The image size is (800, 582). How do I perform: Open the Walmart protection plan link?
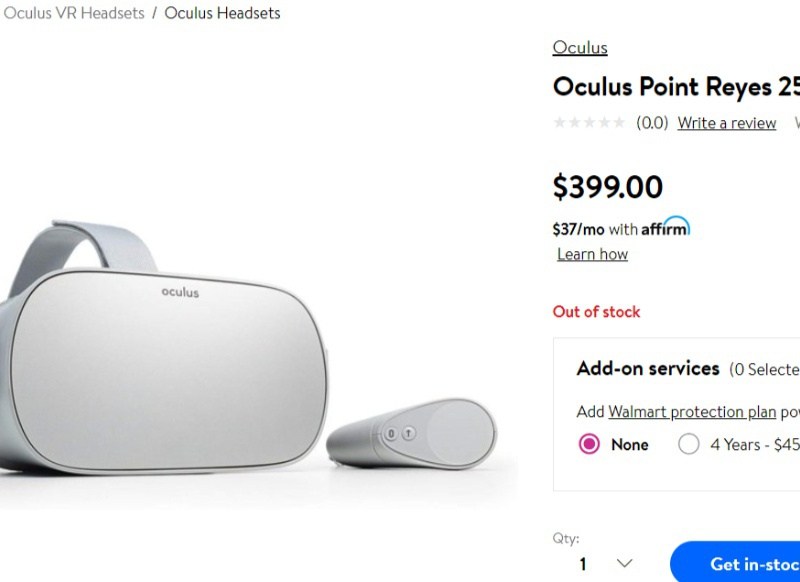point(692,412)
